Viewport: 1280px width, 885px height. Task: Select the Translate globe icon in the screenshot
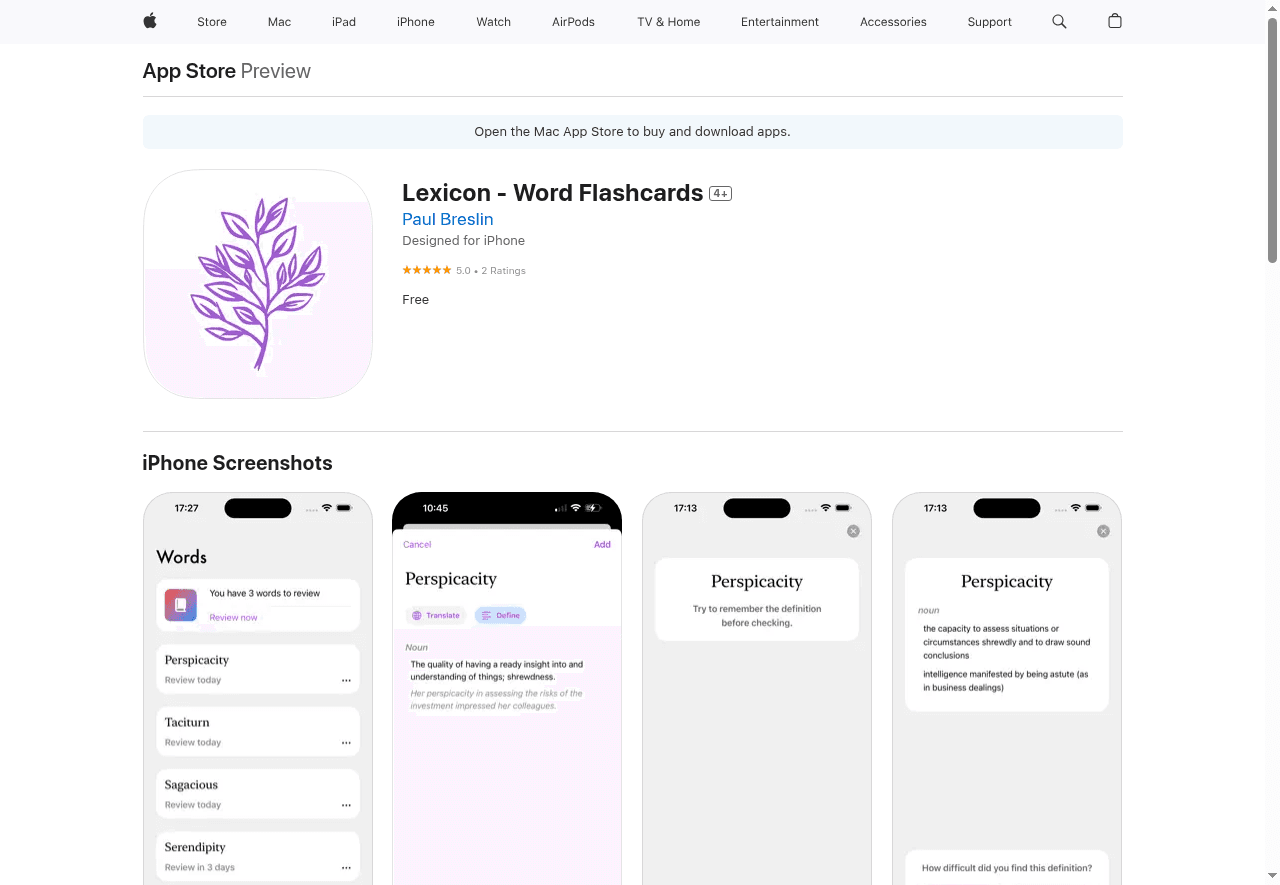[418, 615]
